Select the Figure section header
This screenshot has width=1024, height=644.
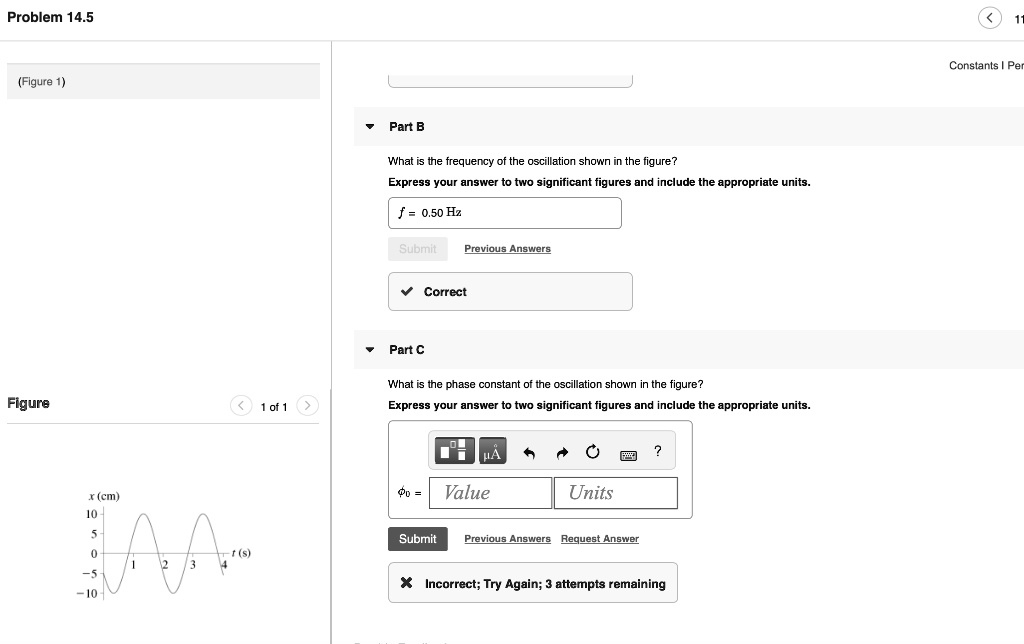click(x=28, y=403)
